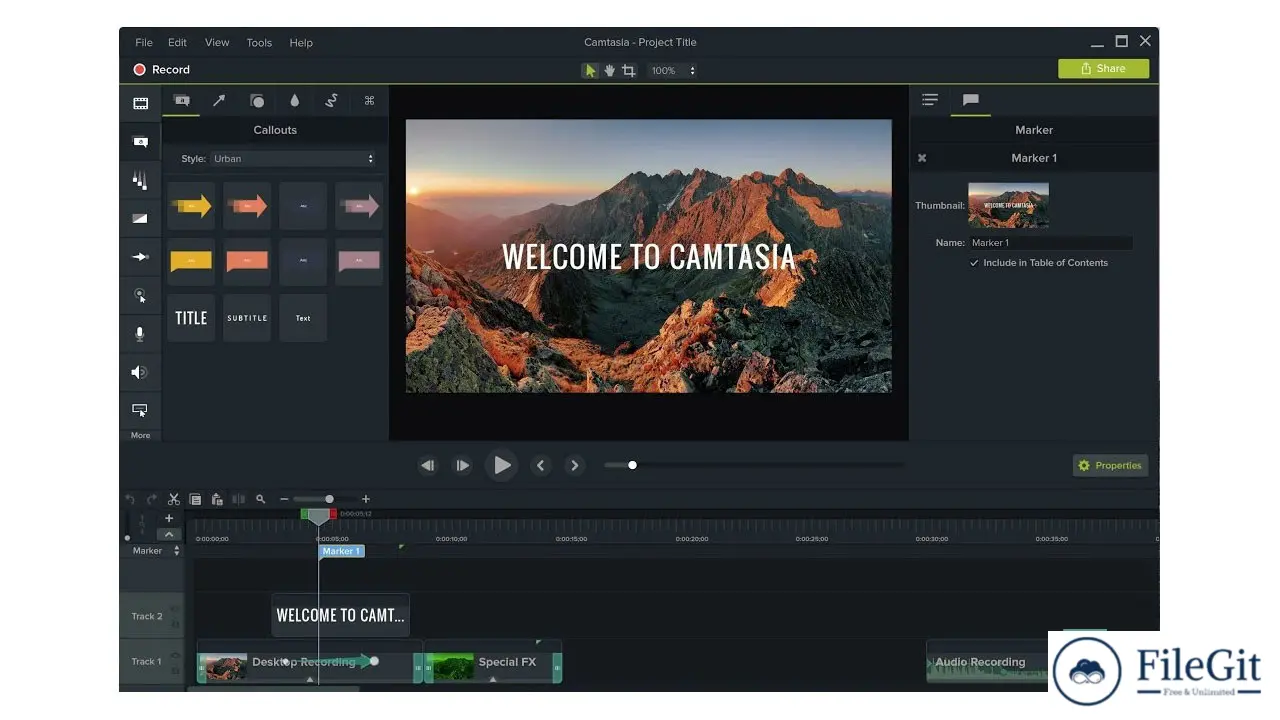Click the green Share button
The width and height of the screenshot is (1280, 720).
[1103, 69]
